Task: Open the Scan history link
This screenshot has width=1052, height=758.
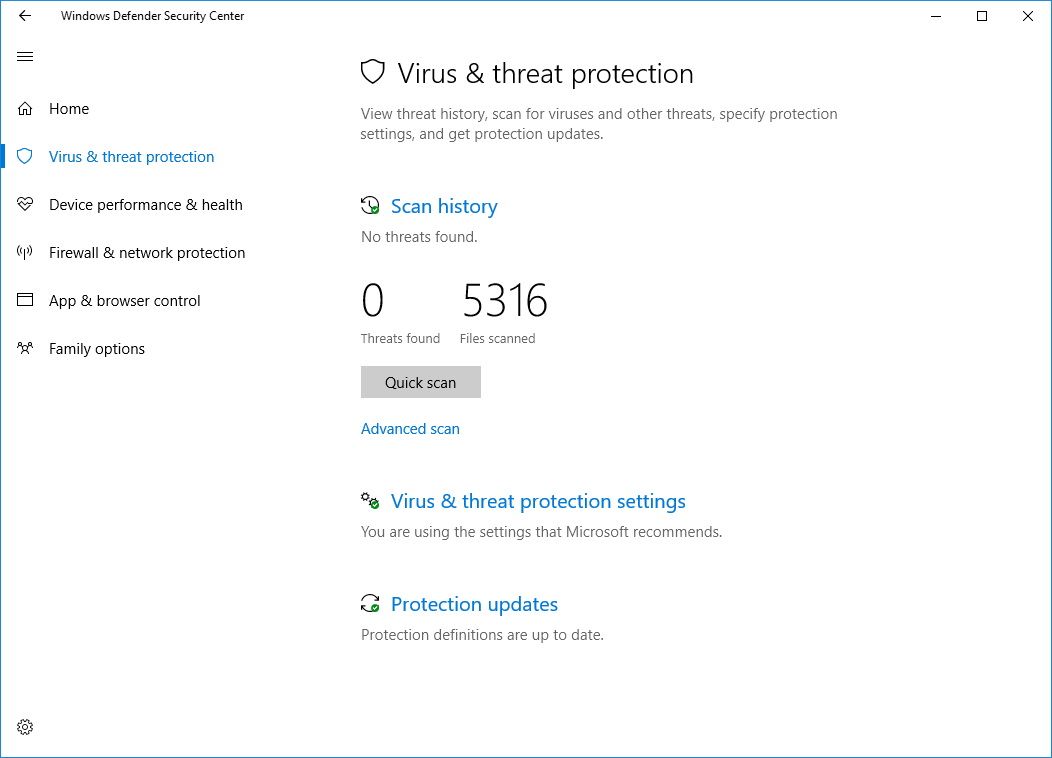Action: [444, 206]
